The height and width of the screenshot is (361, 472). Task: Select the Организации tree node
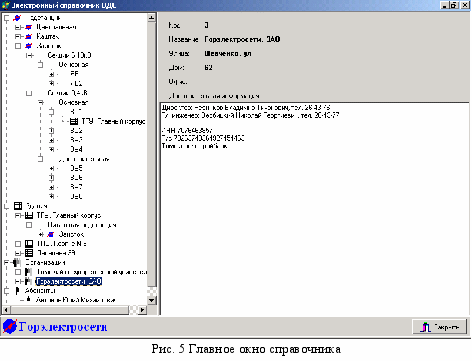[45, 263]
